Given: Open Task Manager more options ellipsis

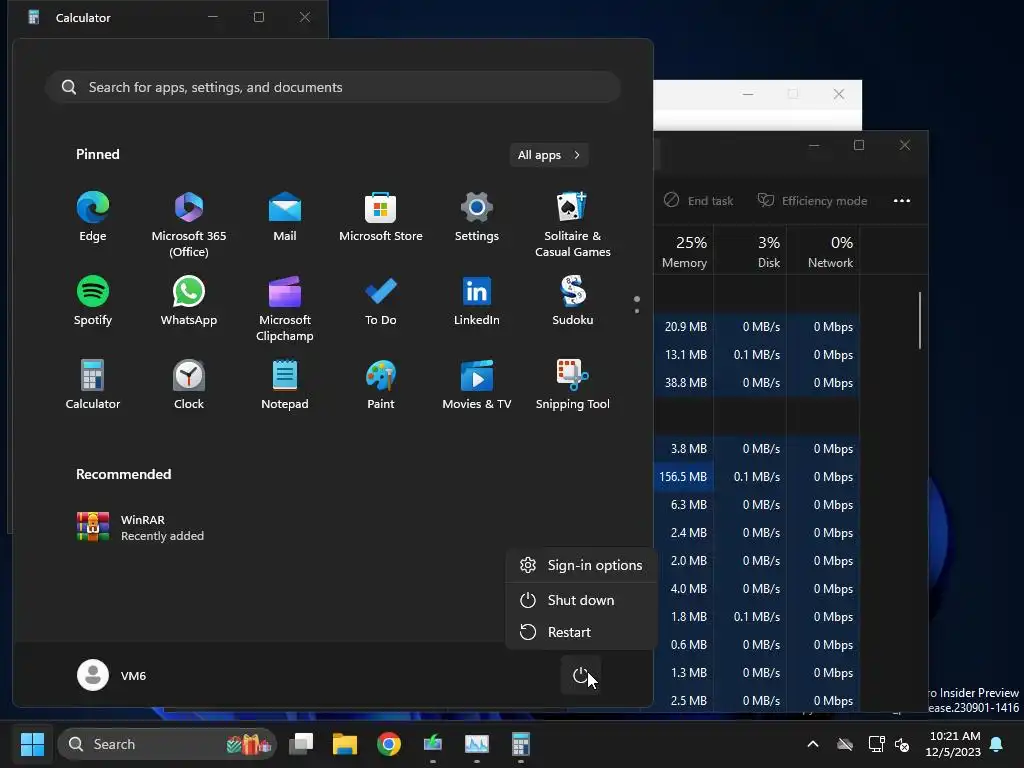Looking at the screenshot, I should 902,200.
